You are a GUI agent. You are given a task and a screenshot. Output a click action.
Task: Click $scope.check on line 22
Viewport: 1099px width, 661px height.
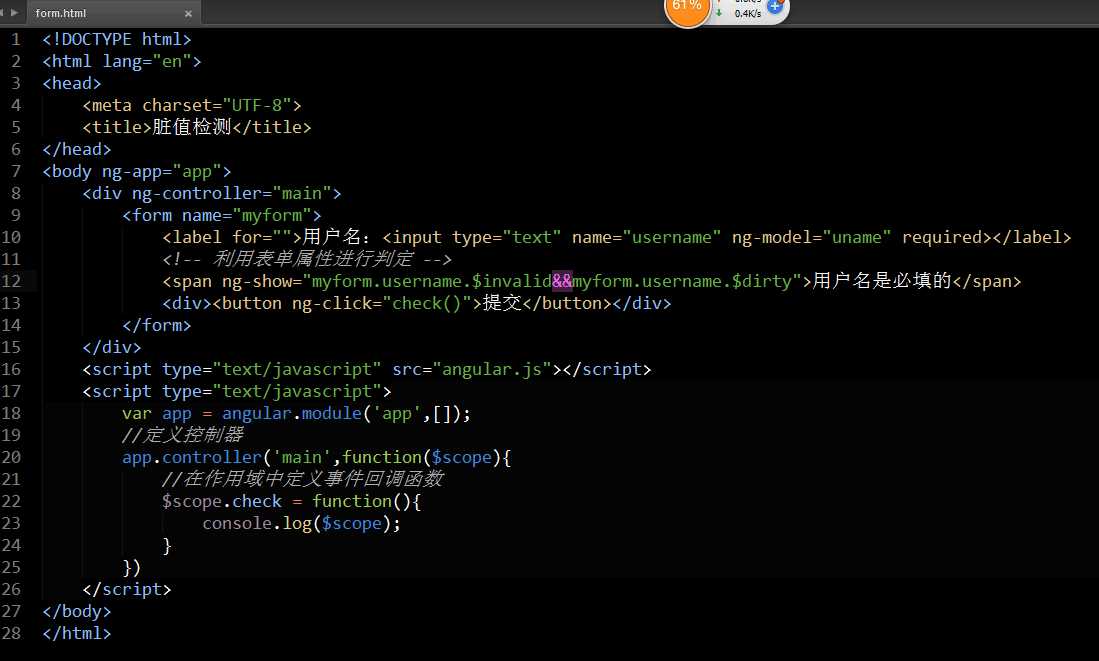(221, 502)
